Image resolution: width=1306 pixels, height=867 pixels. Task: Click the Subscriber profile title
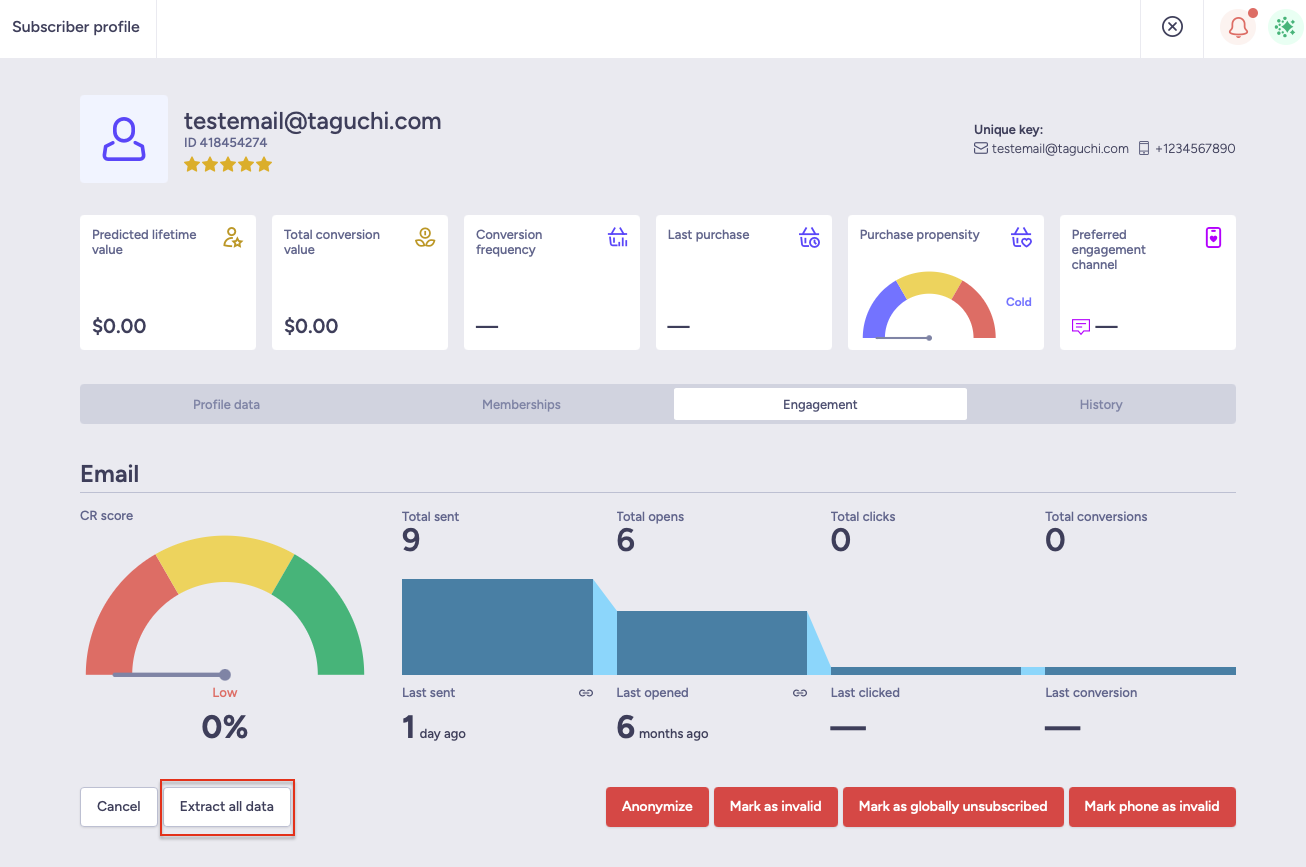point(76,27)
